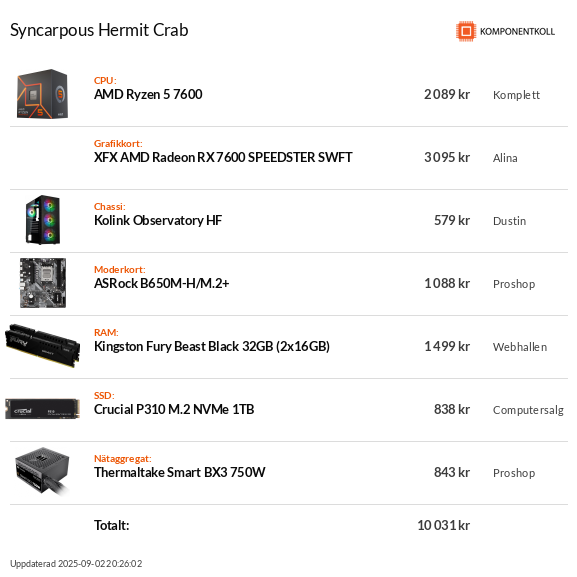Open the AMD Ryzen 5 7600 product name
The image size is (577, 577).
[148, 95]
